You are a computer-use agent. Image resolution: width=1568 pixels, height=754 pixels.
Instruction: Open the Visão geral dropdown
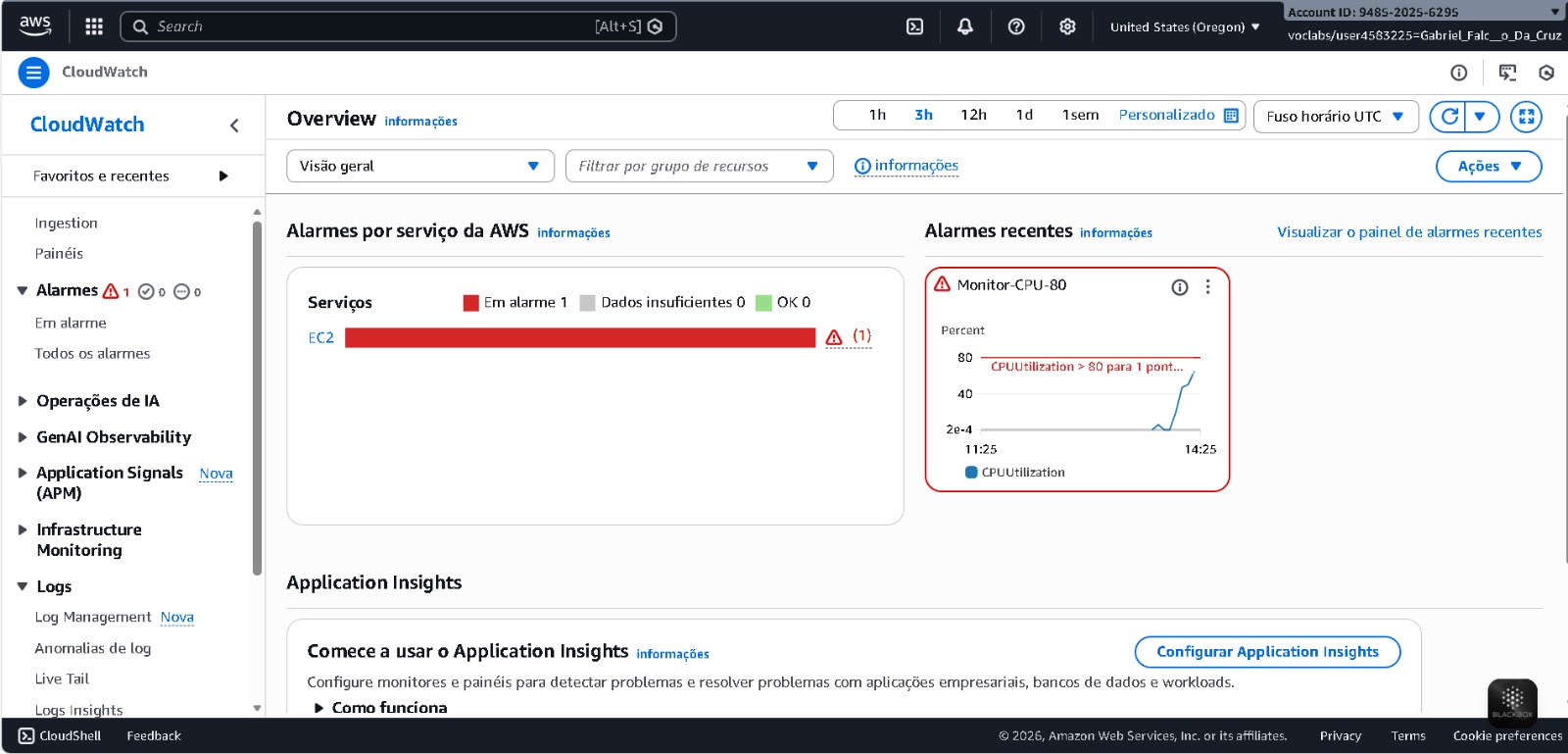pos(419,166)
